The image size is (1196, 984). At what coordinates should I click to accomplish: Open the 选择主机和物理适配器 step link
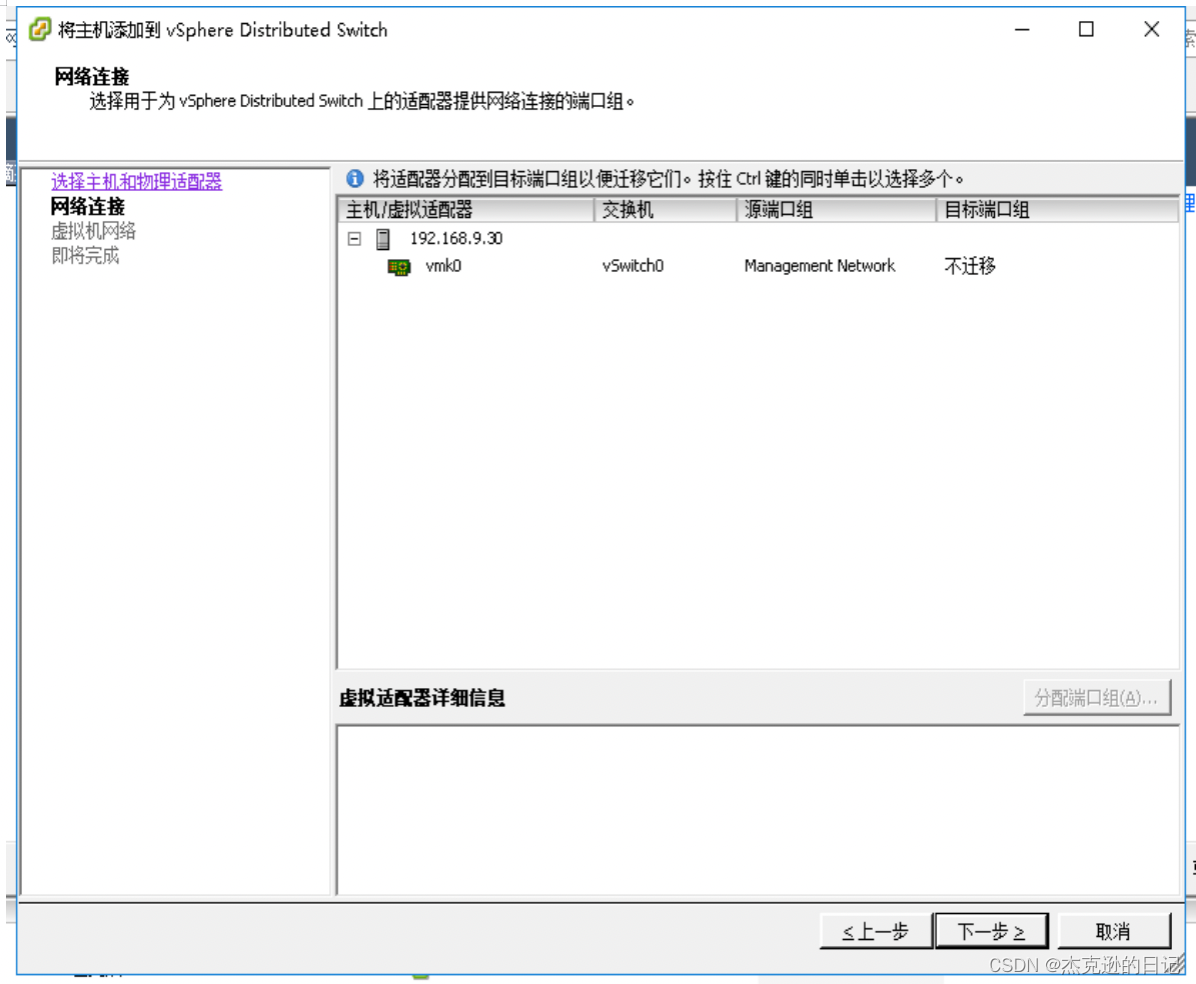137,182
